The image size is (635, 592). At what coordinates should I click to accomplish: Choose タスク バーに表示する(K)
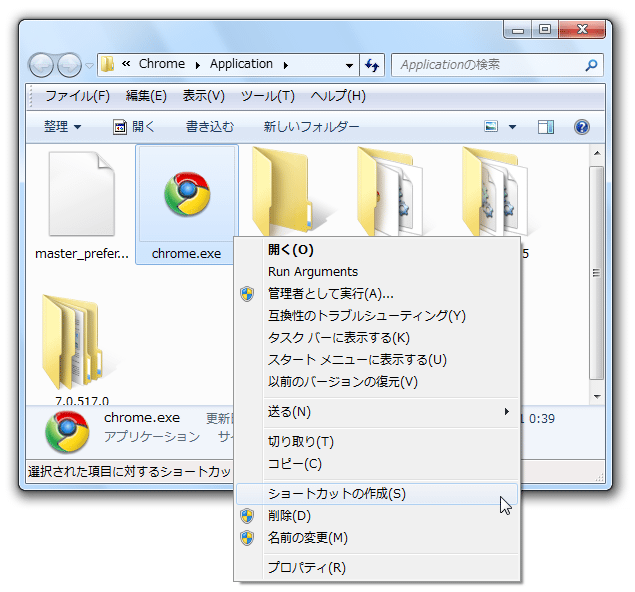pyautogui.click(x=377, y=338)
